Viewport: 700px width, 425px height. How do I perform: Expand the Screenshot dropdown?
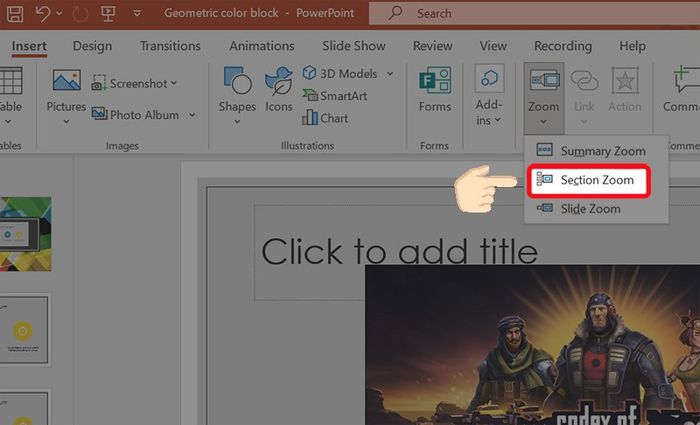click(x=174, y=83)
